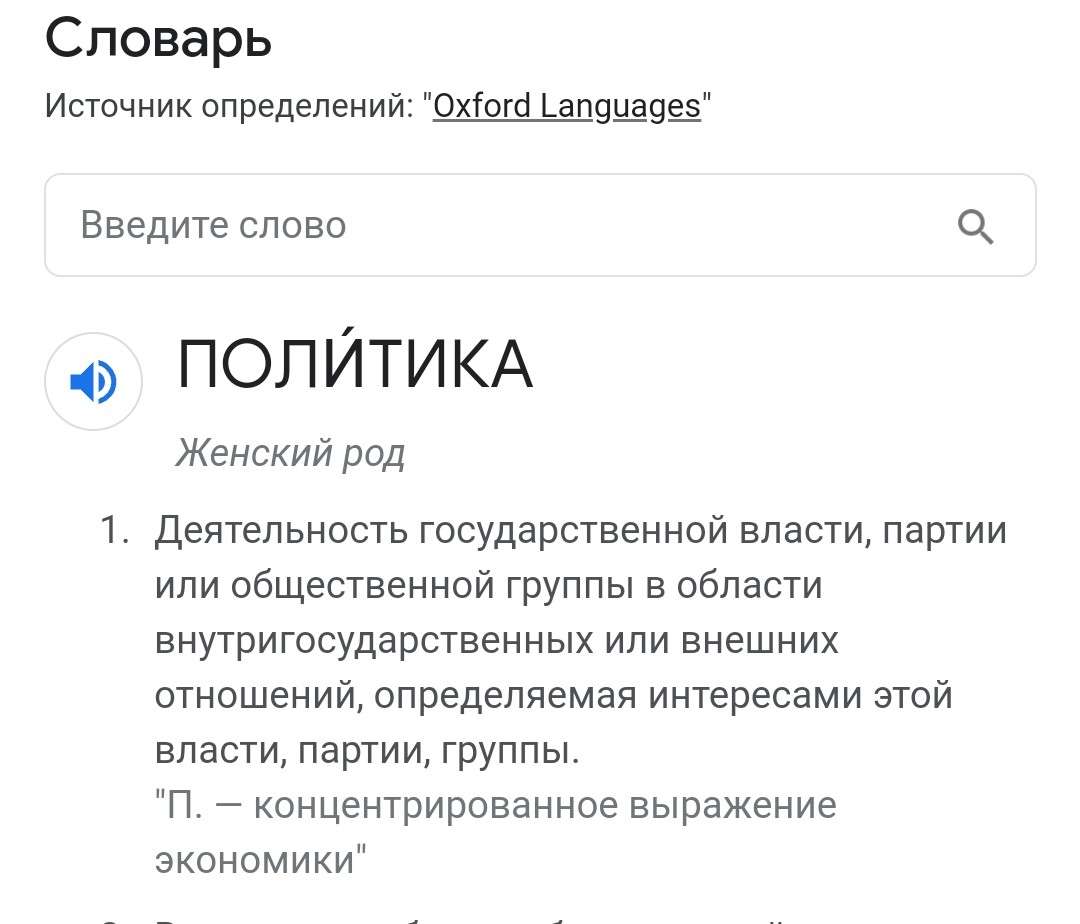Click the "Женский род" grammar label
This screenshot has width=1080, height=924.
pos(290,454)
